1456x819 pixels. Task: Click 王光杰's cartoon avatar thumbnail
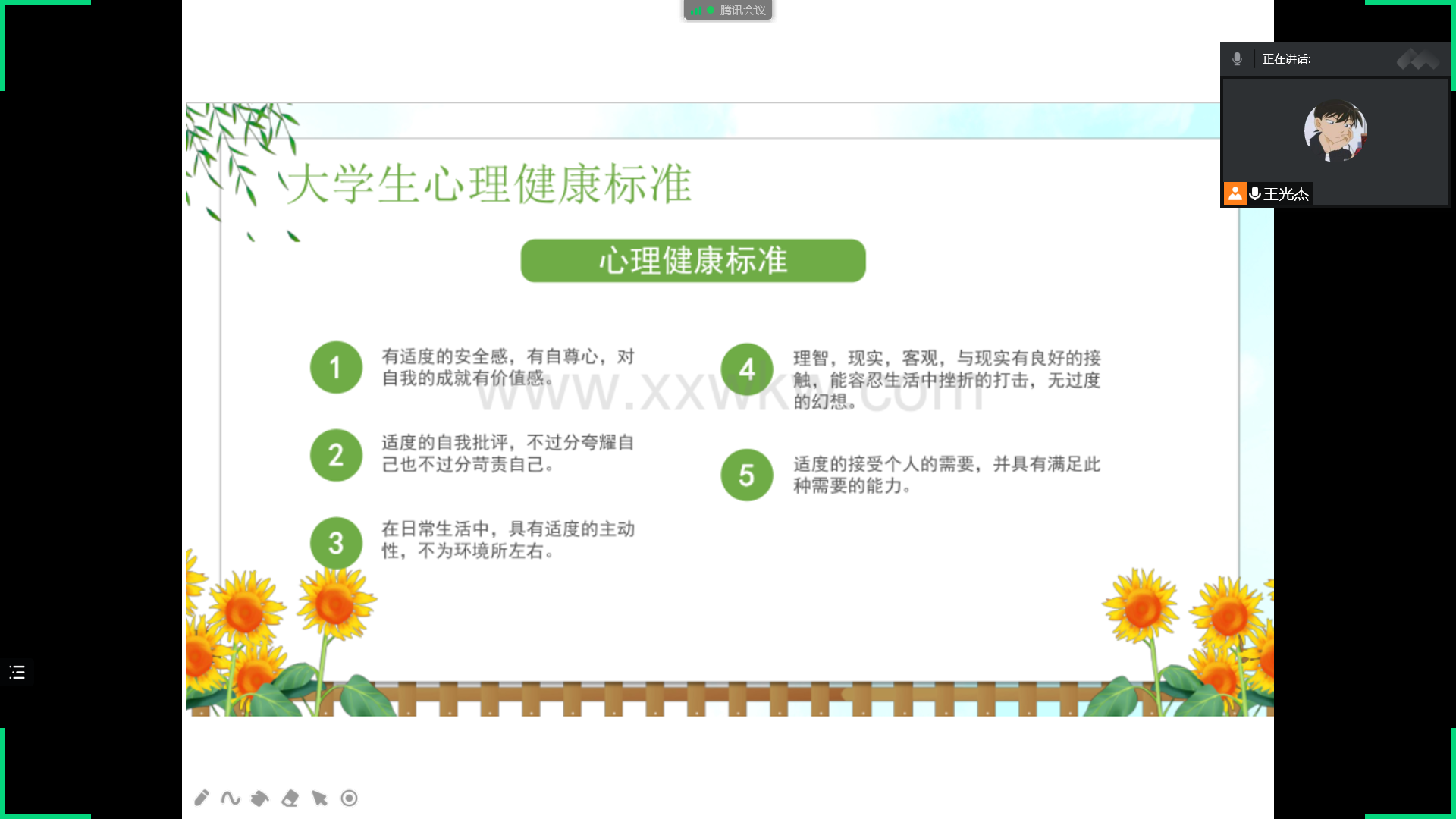coord(1335,130)
